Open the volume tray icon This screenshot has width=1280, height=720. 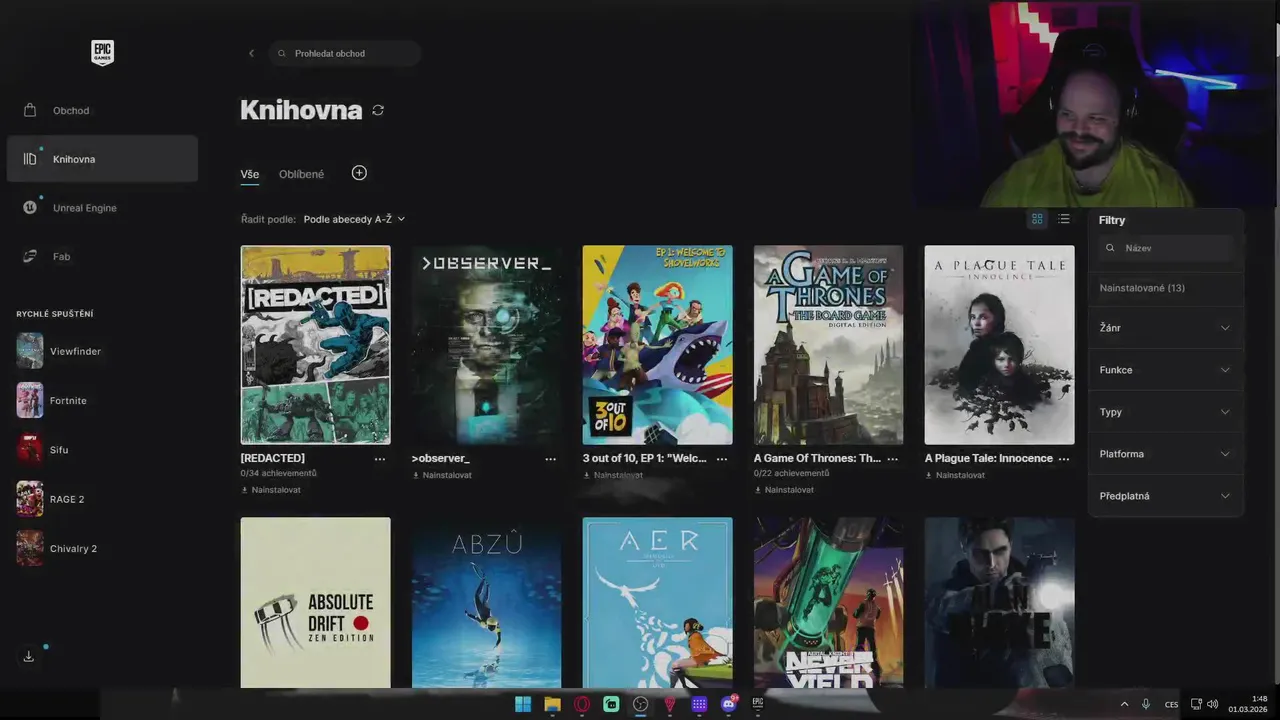(1212, 704)
